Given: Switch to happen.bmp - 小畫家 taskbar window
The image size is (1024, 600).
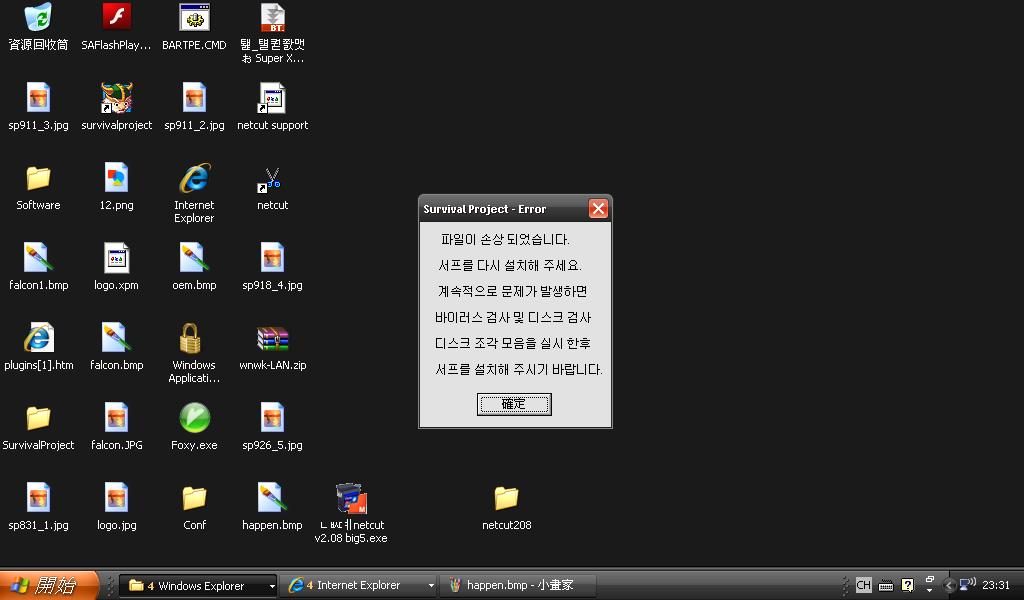Looking at the screenshot, I should 518,585.
